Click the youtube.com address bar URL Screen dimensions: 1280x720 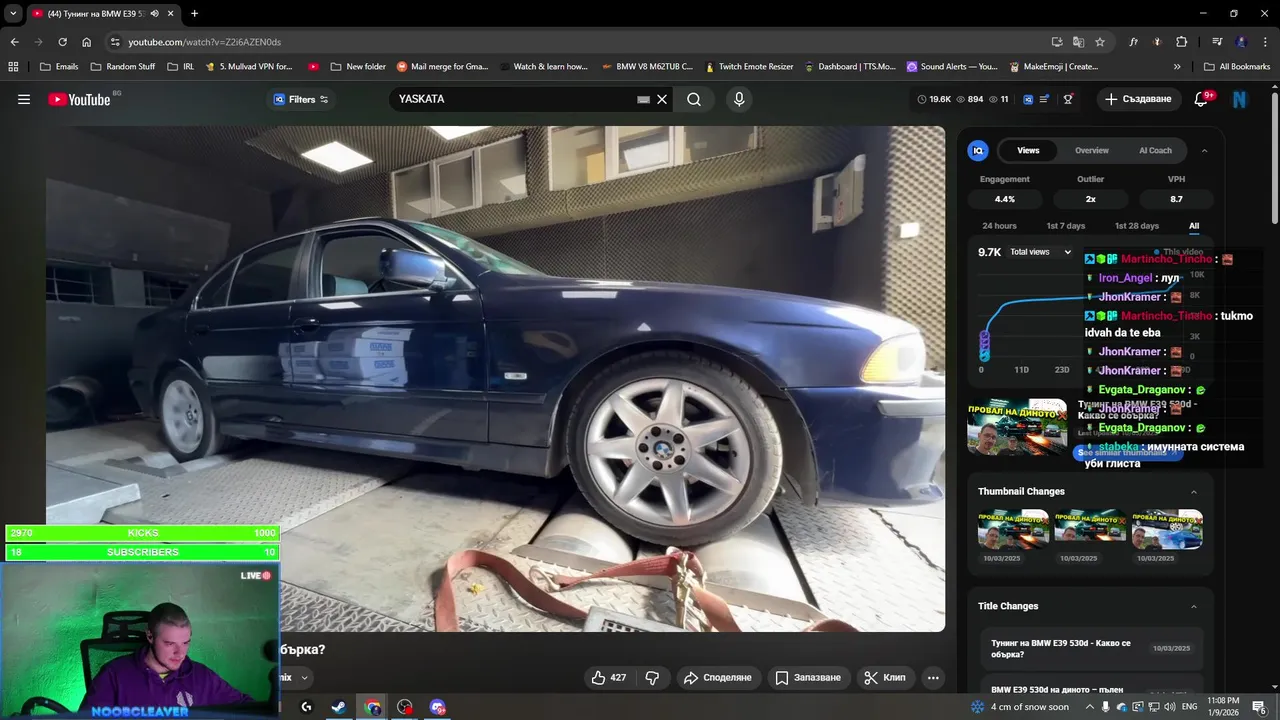[x=204, y=42]
